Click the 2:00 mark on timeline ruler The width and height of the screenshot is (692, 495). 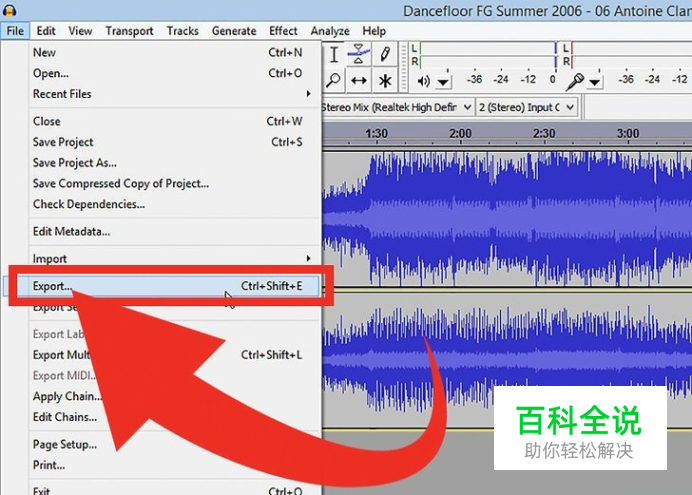460,133
